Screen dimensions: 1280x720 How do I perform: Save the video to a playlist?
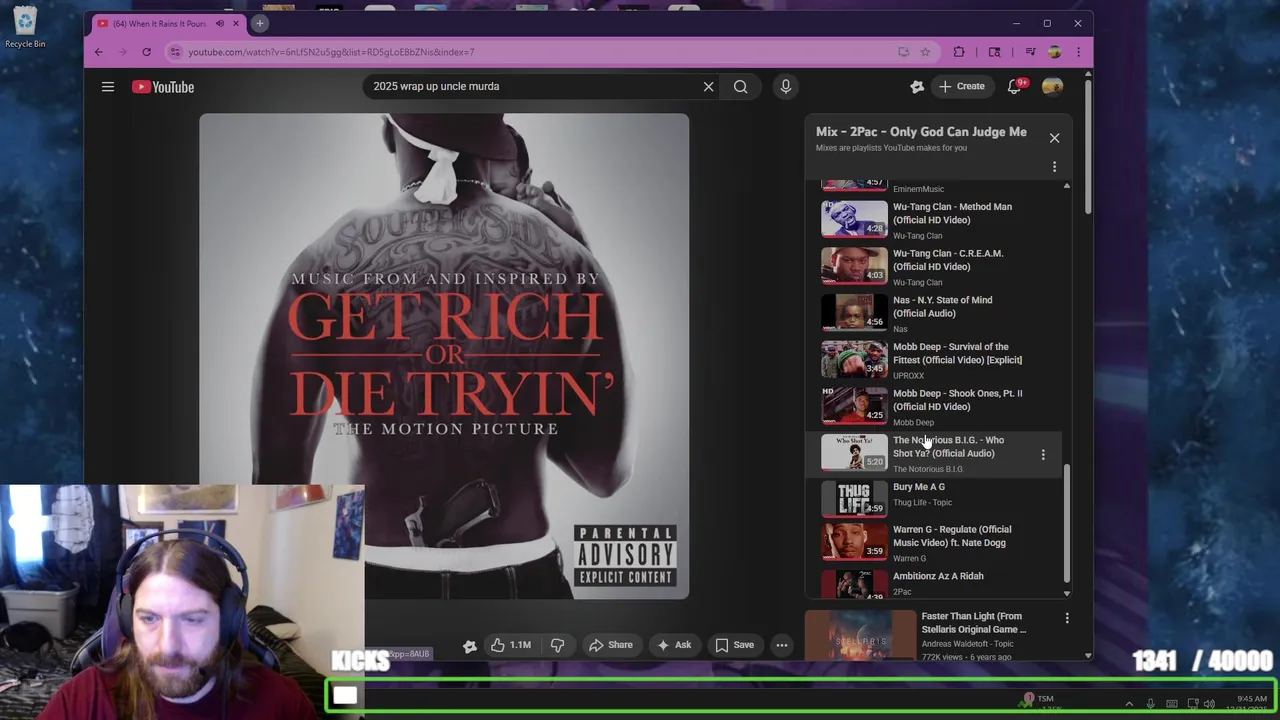[x=734, y=645]
